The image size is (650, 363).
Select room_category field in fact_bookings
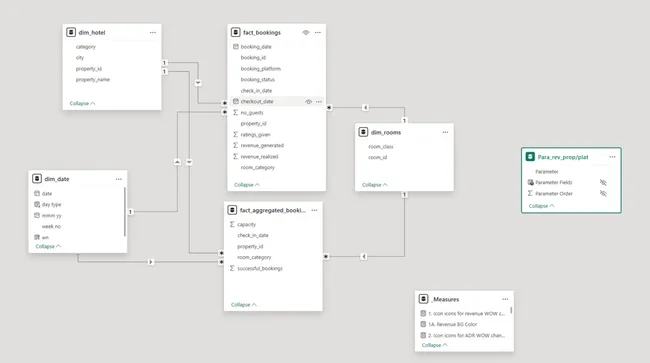coord(258,167)
